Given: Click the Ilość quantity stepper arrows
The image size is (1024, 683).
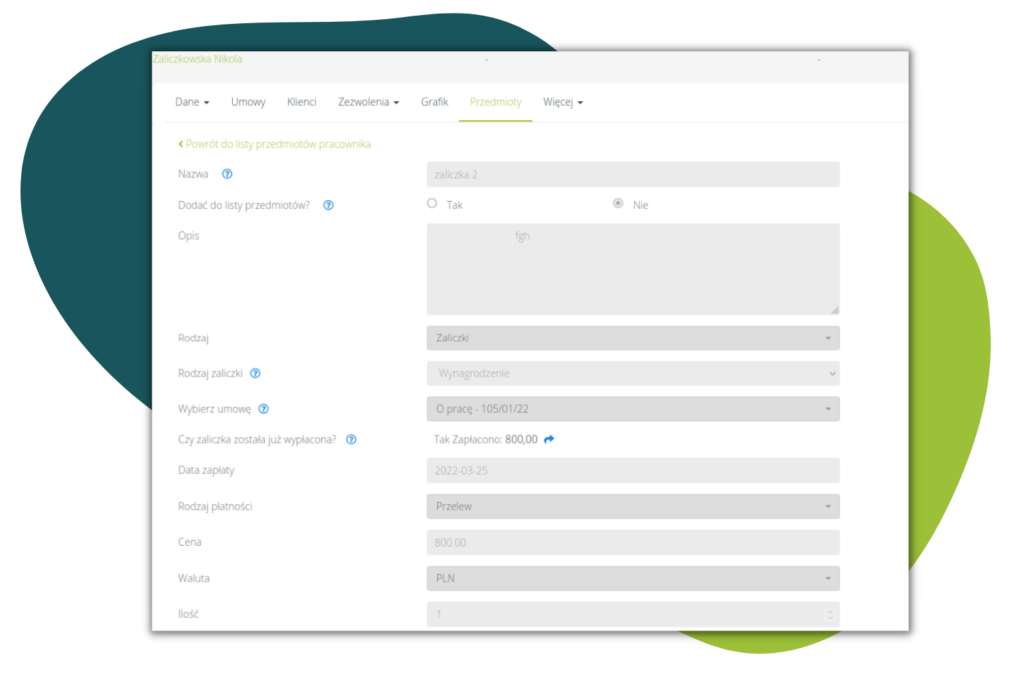Looking at the screenshot, I should pyautogui.click(x=829, y=614).
